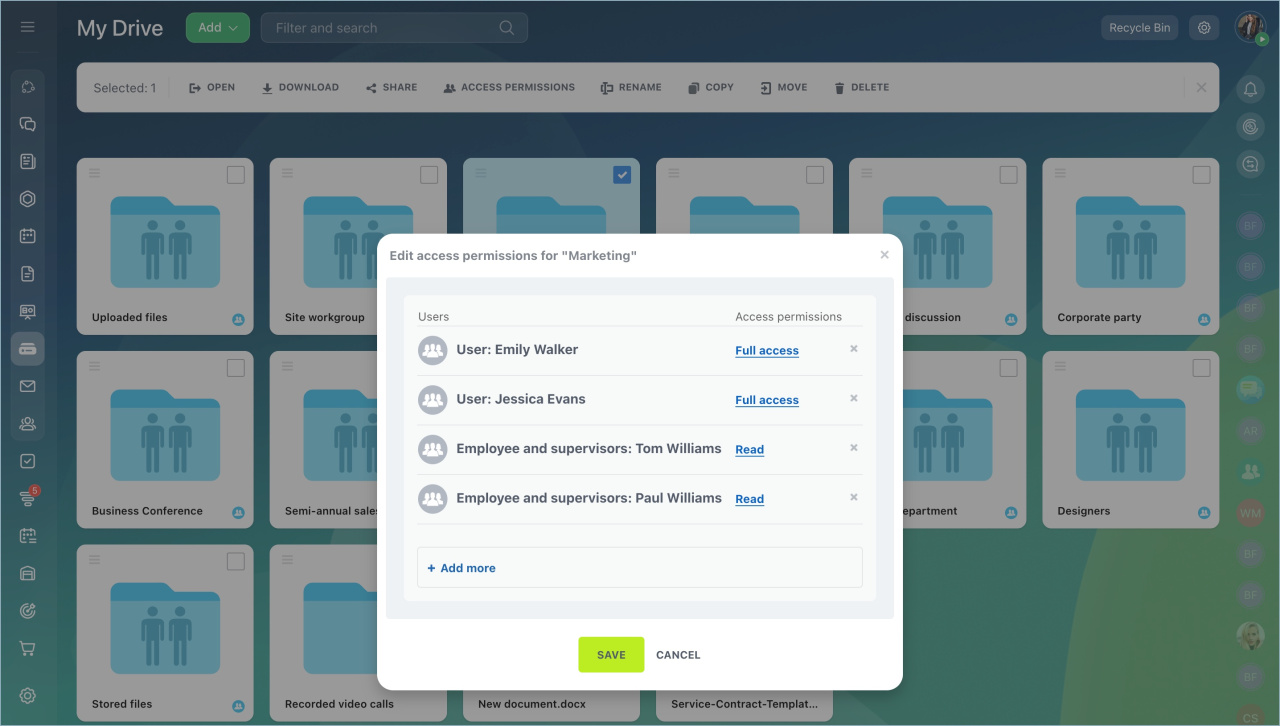
Task: Tick the Corporate party folder checkbox
Action: pyautogui.click(x=1201, y=175)
